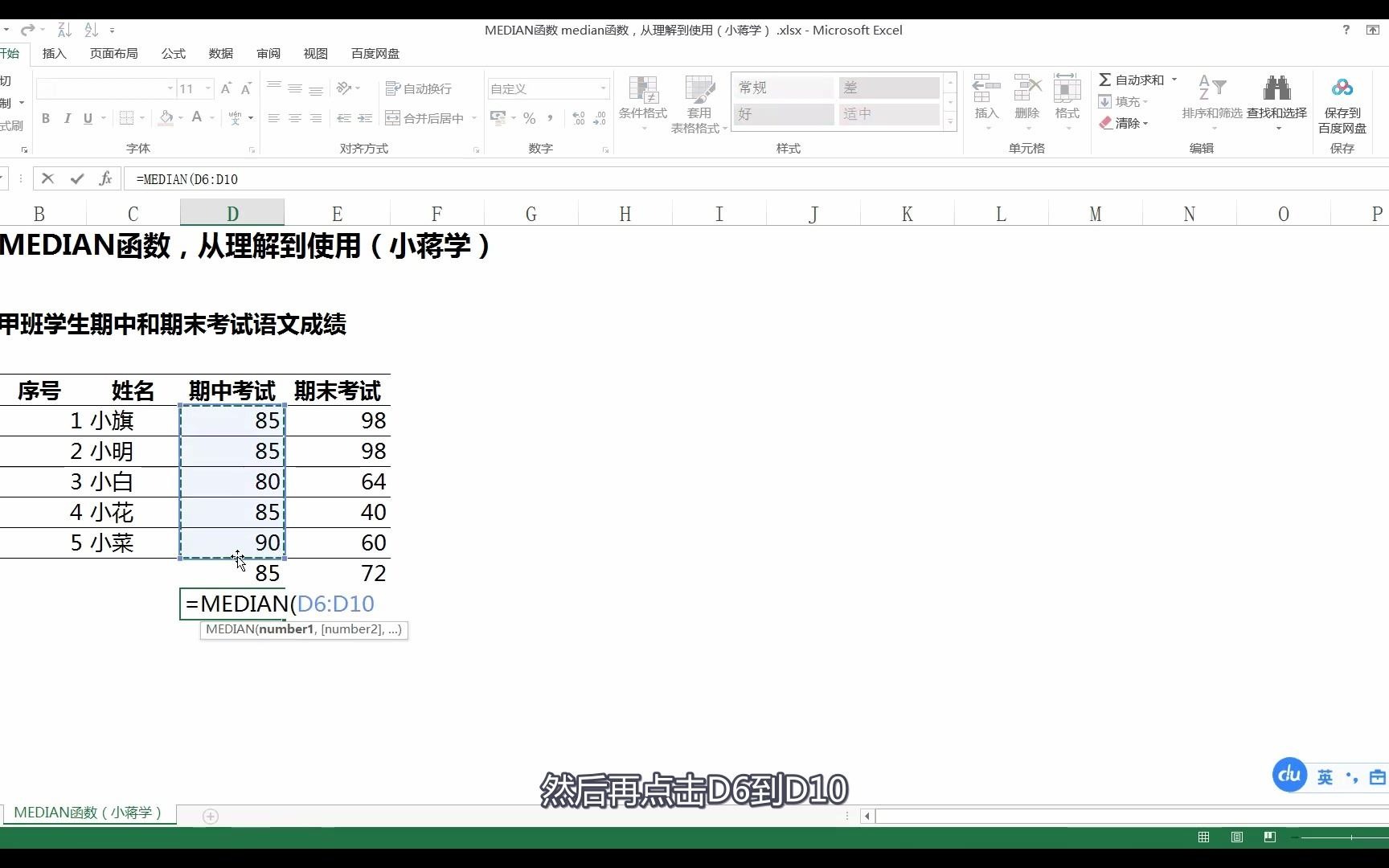
Task: Open font group dialog launcher
Action: pyautogui.click(x=252, y=150)
